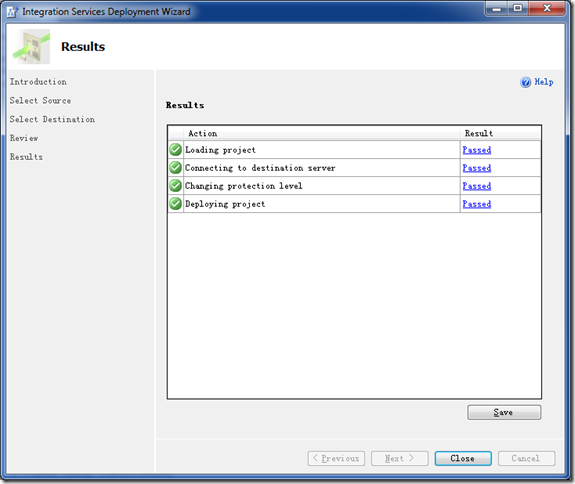This screenshot has width=575, height=484.
Task: Go to the Introduction step in the sidebar
Action: [x=38, y=82]
